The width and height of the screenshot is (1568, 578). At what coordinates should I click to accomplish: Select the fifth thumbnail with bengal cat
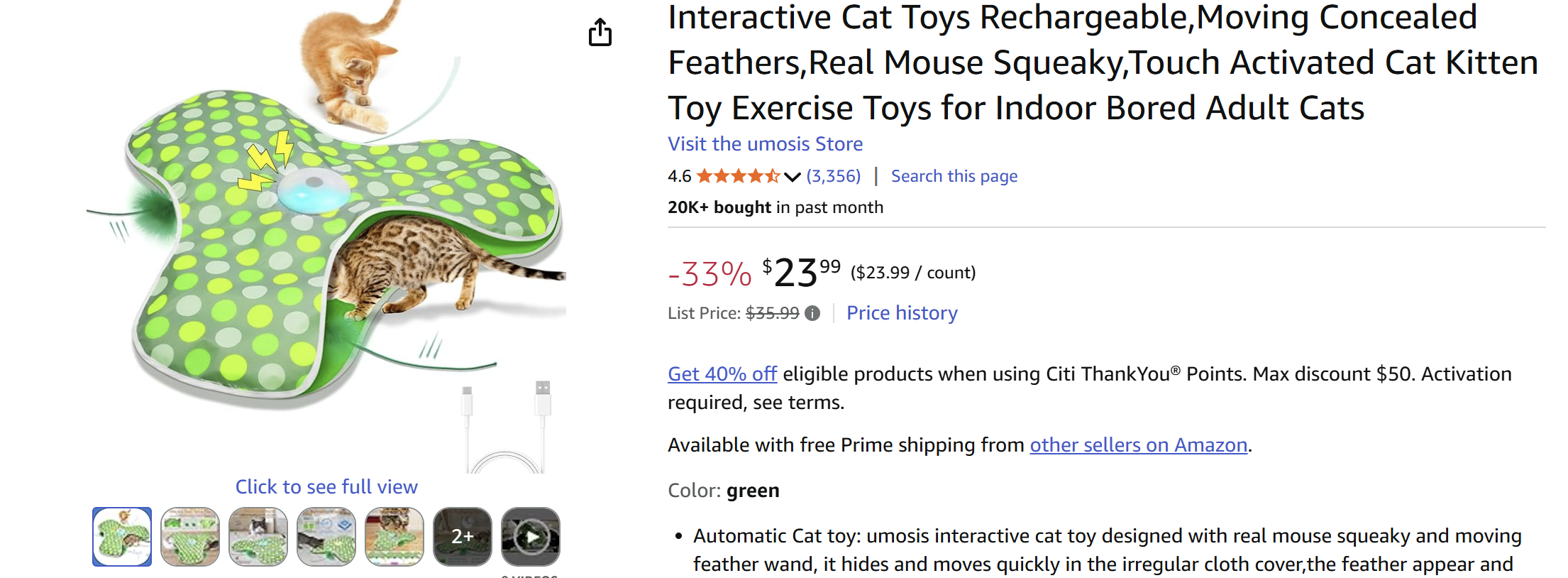(x=394, y=537)
